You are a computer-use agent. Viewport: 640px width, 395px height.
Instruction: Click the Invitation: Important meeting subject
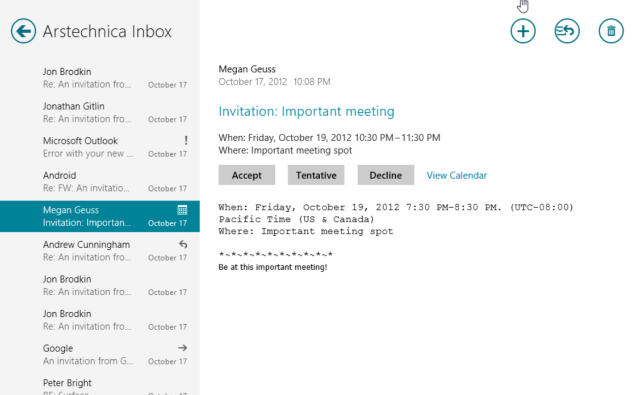pos(307,111)
